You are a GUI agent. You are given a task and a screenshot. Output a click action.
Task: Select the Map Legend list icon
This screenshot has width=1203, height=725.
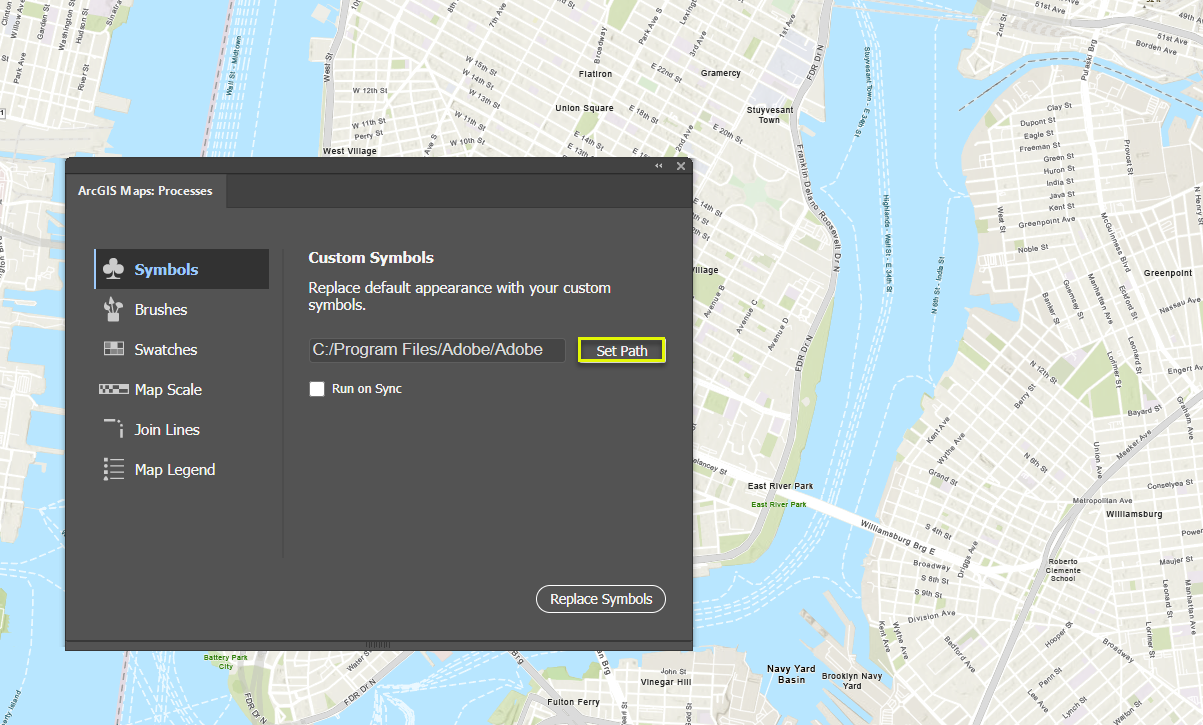tap(114, 470)
